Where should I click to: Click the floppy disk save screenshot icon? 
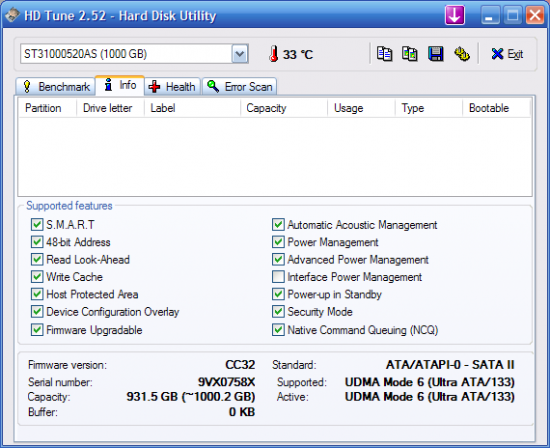pos(436,54)
